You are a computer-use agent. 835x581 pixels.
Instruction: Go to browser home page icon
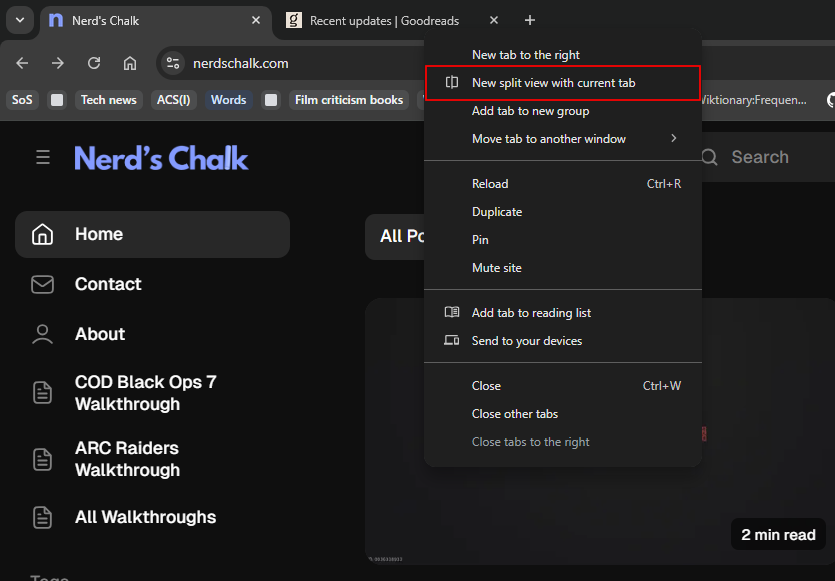tap(130, 63)
